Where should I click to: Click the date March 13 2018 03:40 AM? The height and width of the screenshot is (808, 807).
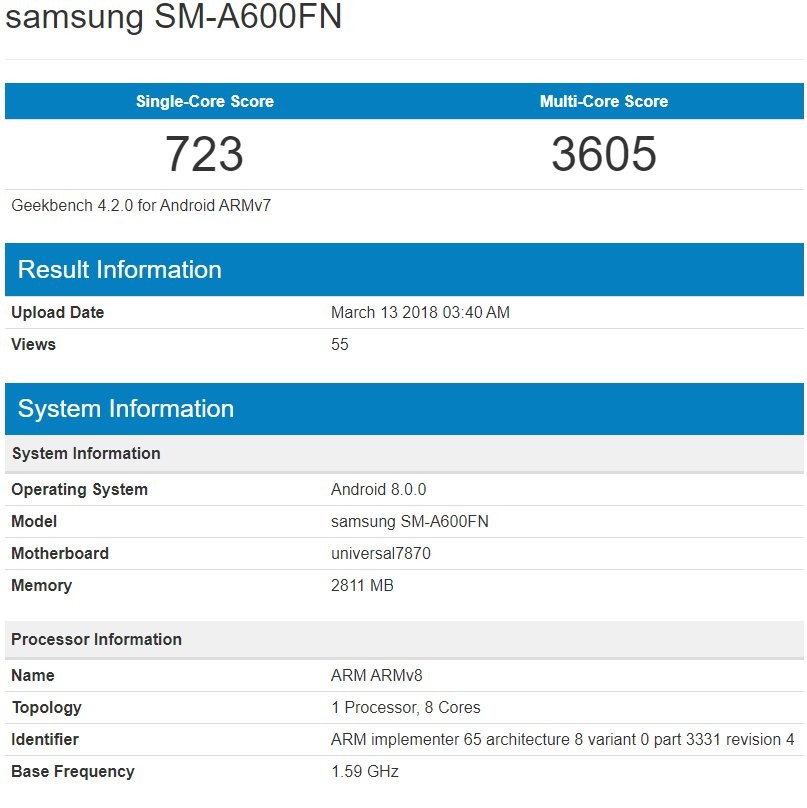pyautogui.click(x=420, y=312)
